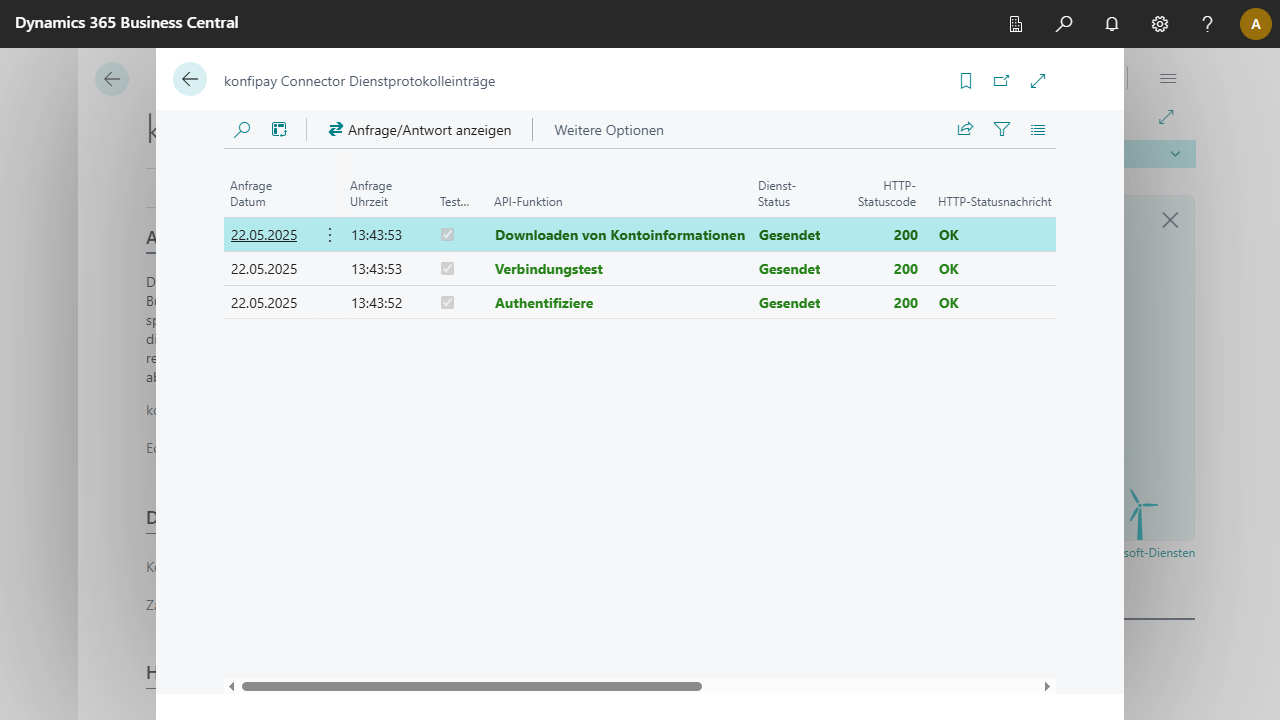Open the row options three-dot menu

coord(330,235)
